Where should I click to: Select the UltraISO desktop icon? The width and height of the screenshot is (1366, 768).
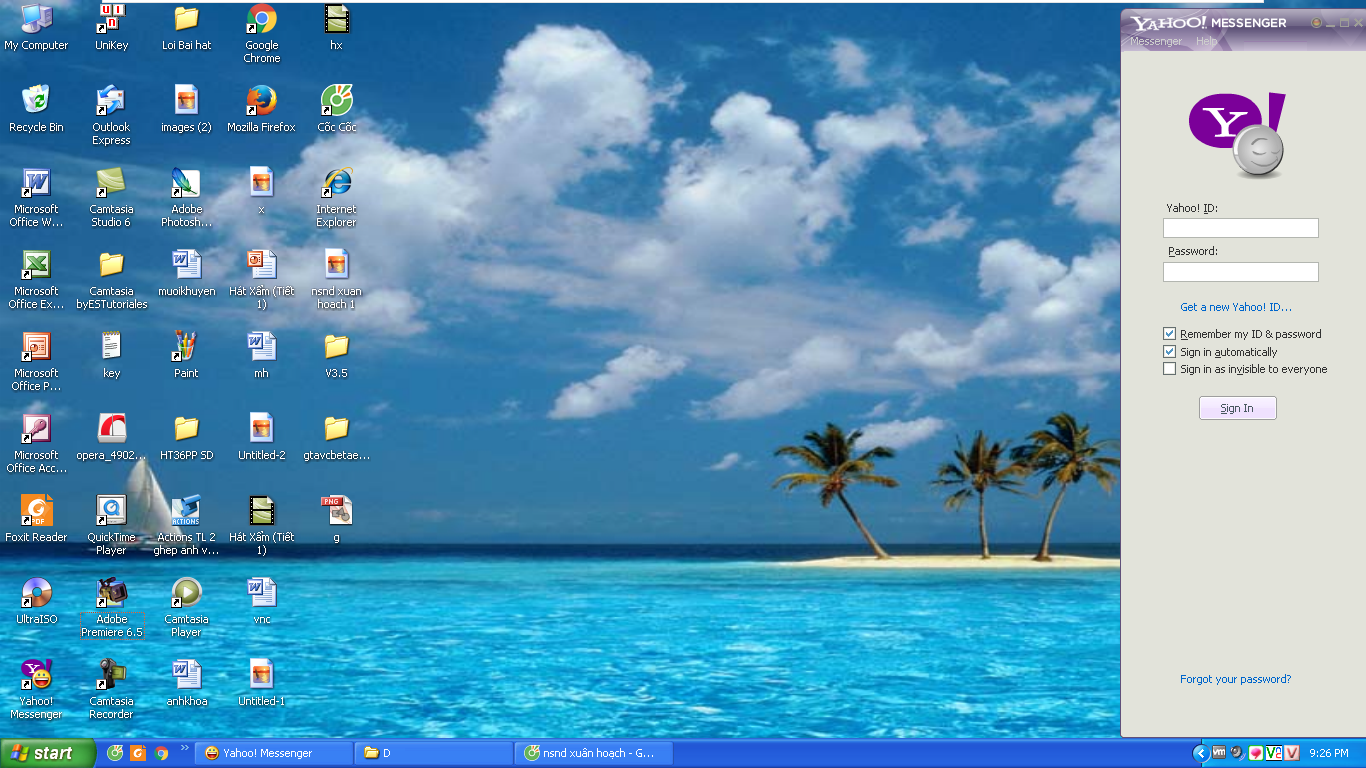click(37, 602)
